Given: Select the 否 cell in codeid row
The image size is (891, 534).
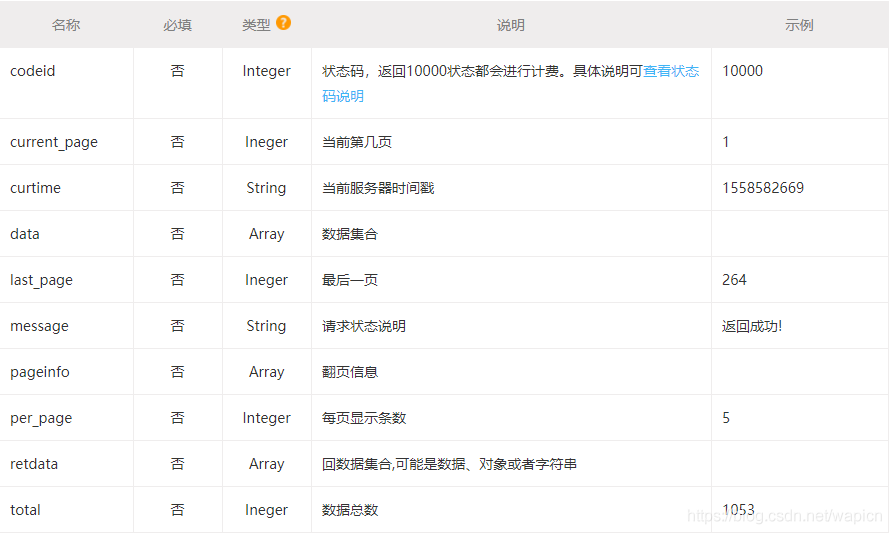Looking at the screenshot, I should pos(177,71).
